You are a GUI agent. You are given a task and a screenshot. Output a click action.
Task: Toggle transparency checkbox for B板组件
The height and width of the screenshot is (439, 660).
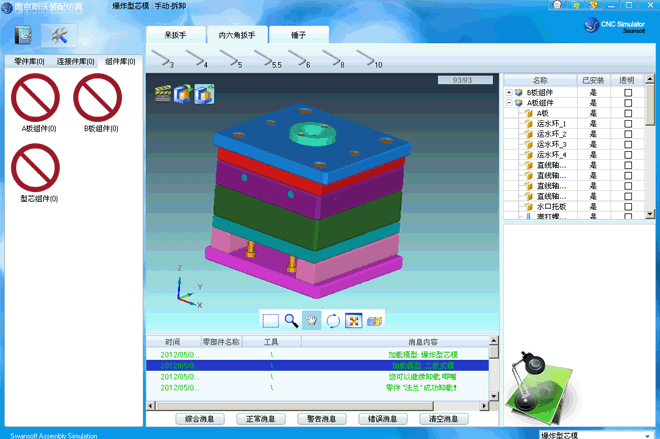click(x=628, y=93)
